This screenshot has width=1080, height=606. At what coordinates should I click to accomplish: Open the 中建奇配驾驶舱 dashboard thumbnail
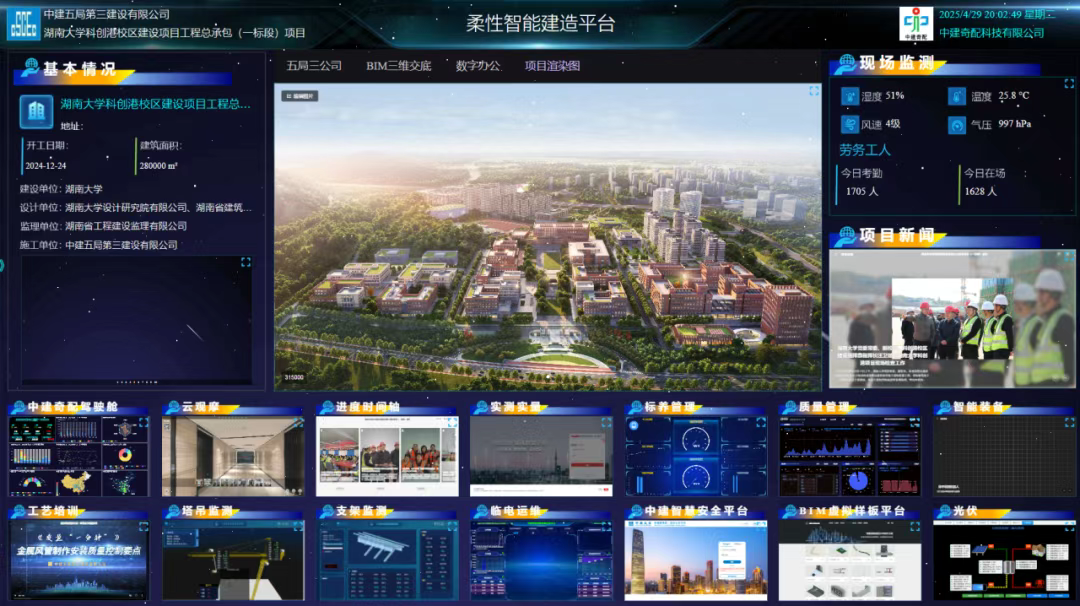tap(79, 456)
